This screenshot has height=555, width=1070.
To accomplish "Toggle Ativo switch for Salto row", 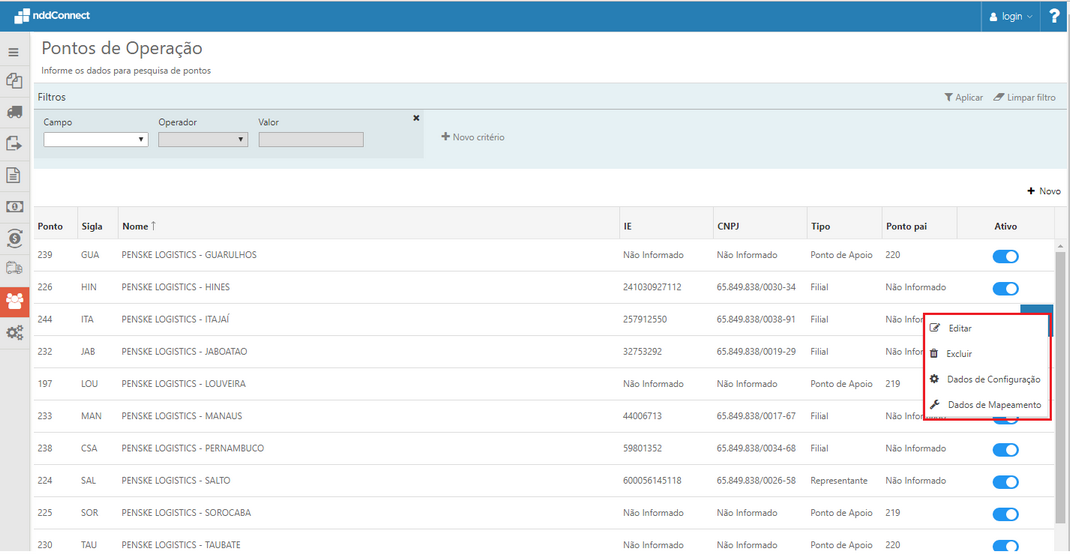I will coord(1005,482).
